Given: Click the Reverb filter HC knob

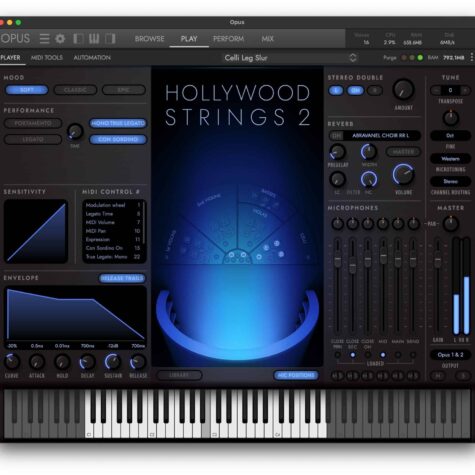Looking at the screenshot, I should [x=369, y=179].
